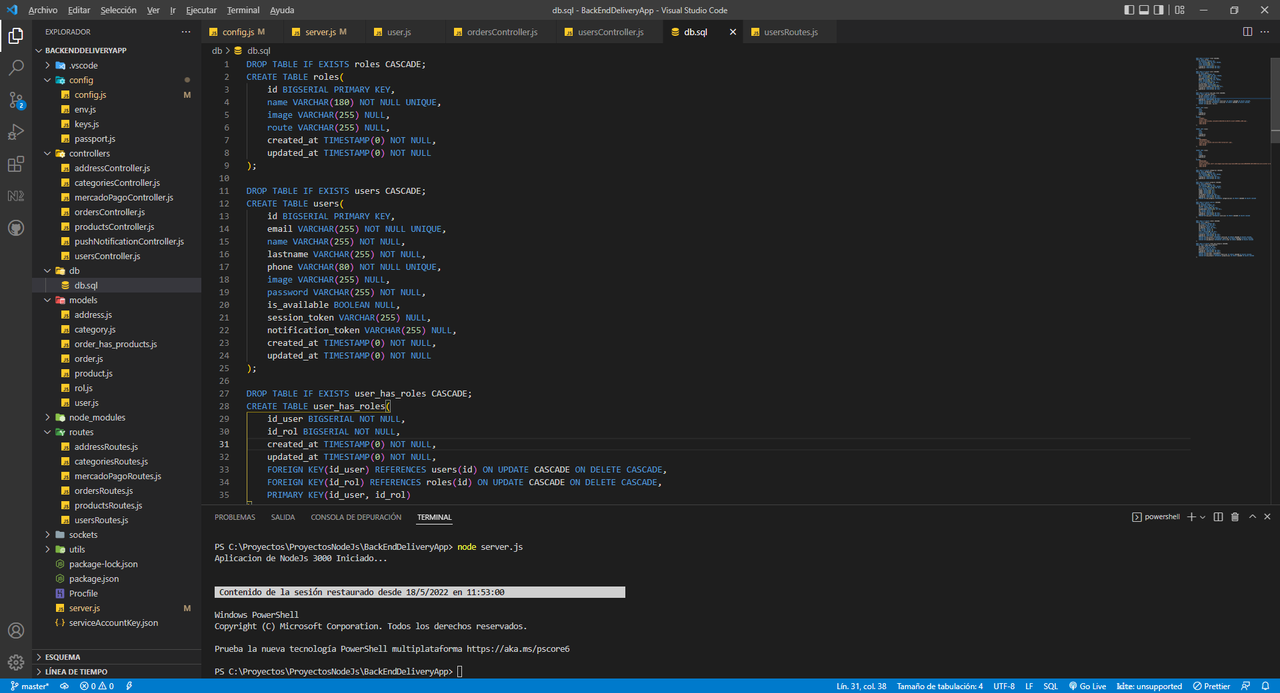Switch to the PROBLEMAS panel tab
Image resolution: width=1280 pixels, height=693 pixels.
[x=235, y=517]
